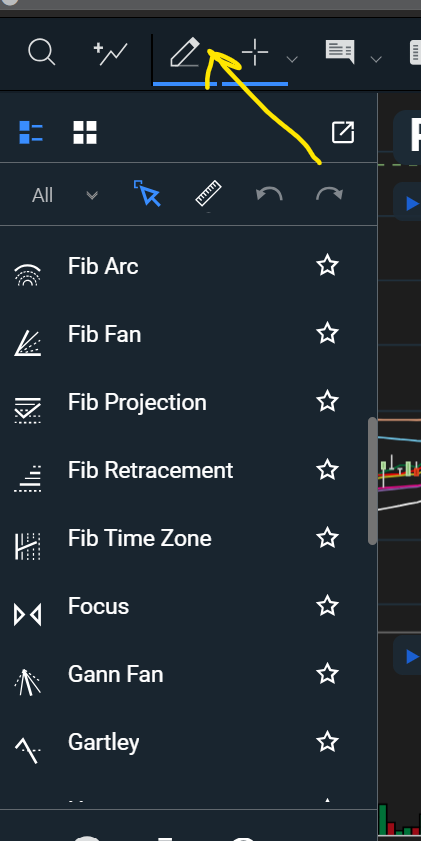Choose Fib Time Zone from list
This screenshot has height=841, width=421.
139,538
